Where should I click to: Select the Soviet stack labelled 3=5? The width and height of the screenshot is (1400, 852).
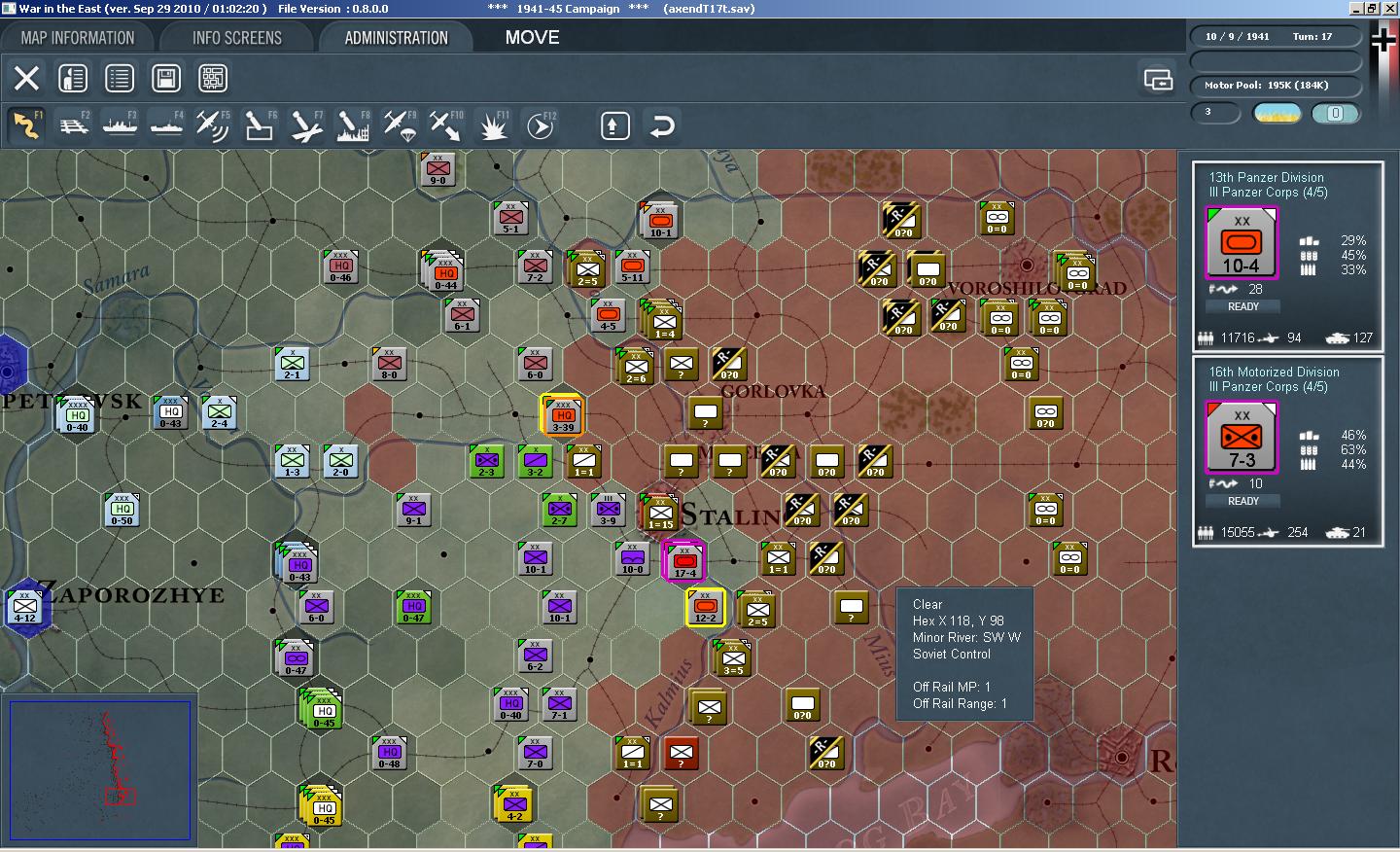733,658
